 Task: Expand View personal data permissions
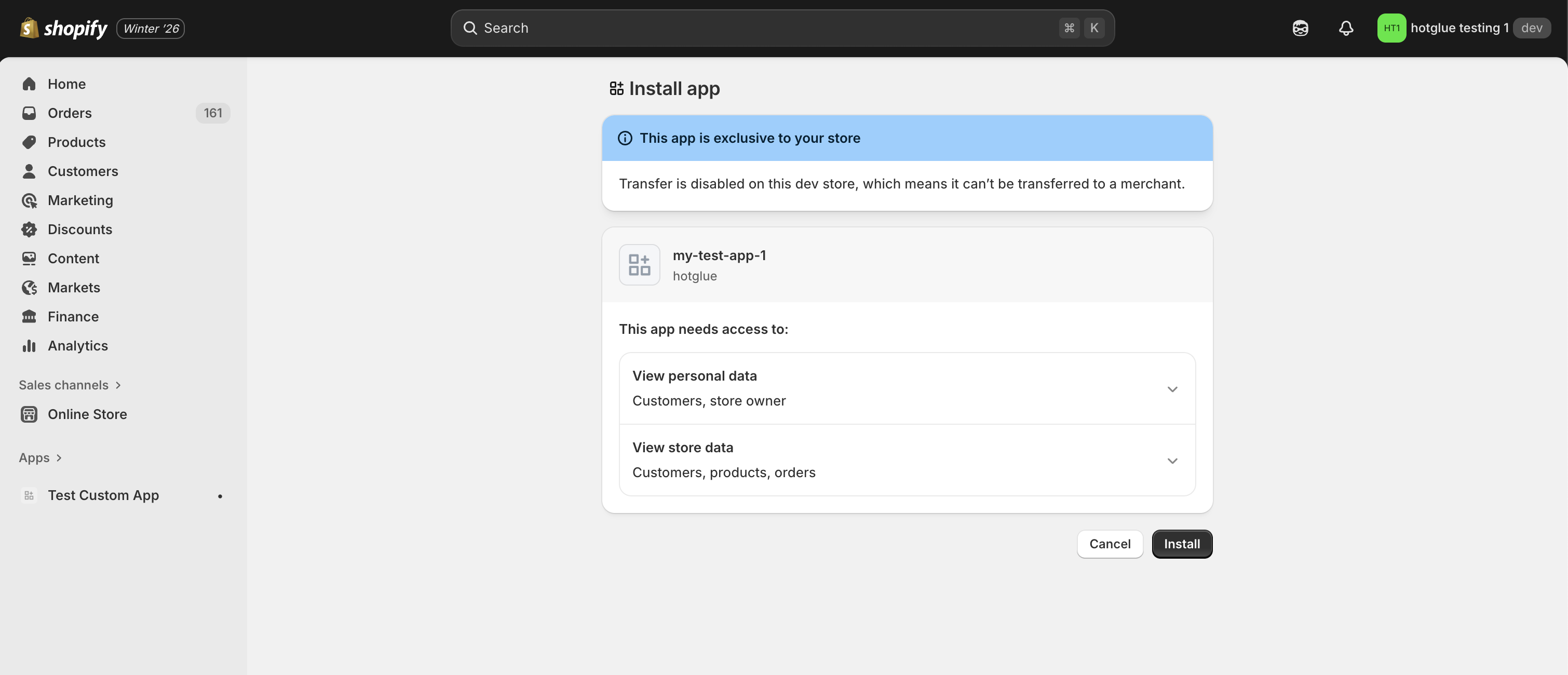pos(1172,389)
